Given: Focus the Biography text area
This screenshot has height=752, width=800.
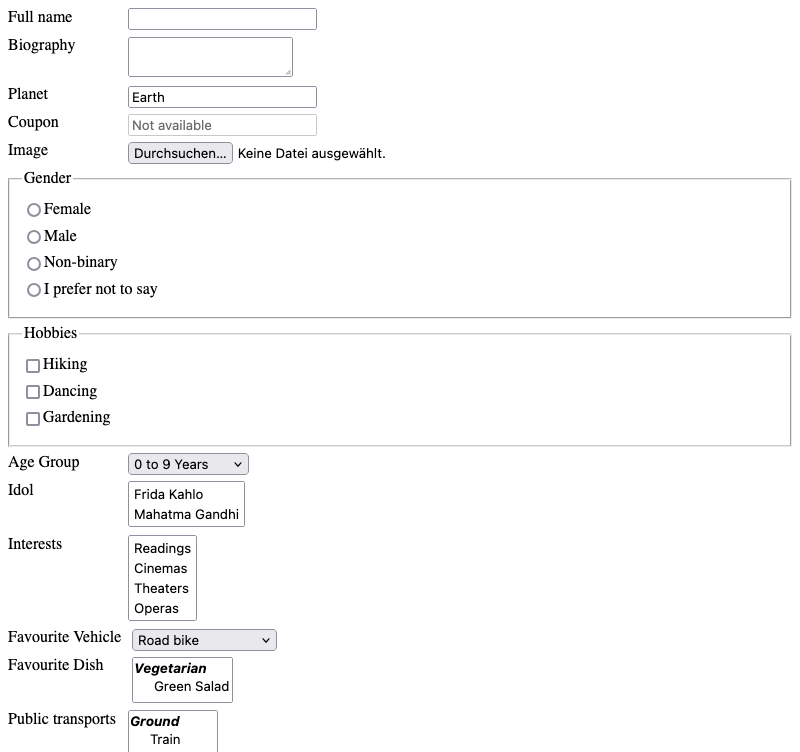Looking at the screenshot, I should tap(210, 57).
